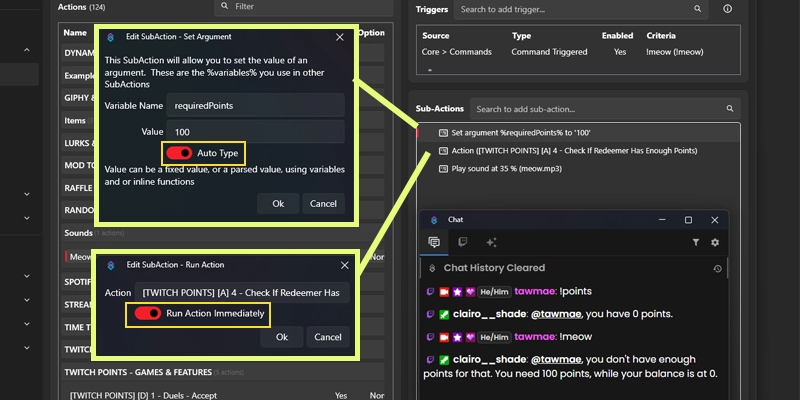The width and height of the screenshot is (800, 400).
Task: Click the !meow (!meow) criteria cell
Action: 674,52
